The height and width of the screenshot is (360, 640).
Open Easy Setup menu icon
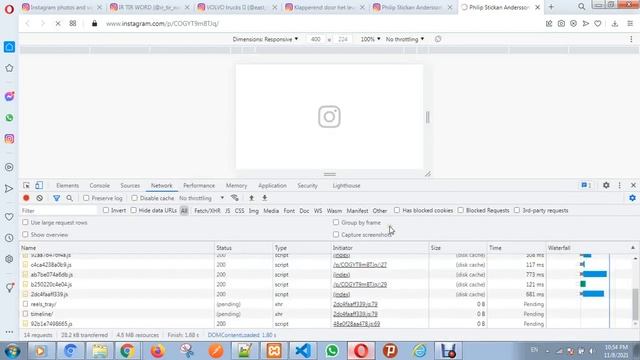pos(630,24)
